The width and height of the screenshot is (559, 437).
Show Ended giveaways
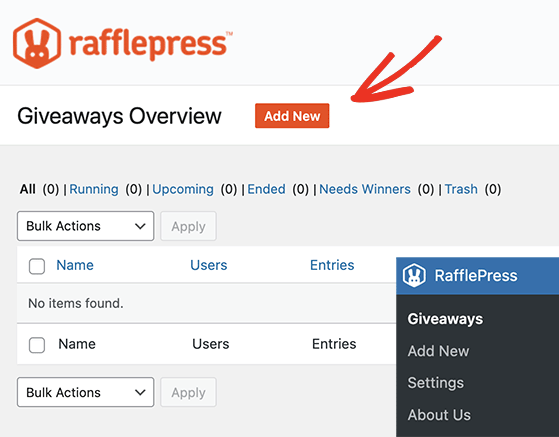coord(266,189)
